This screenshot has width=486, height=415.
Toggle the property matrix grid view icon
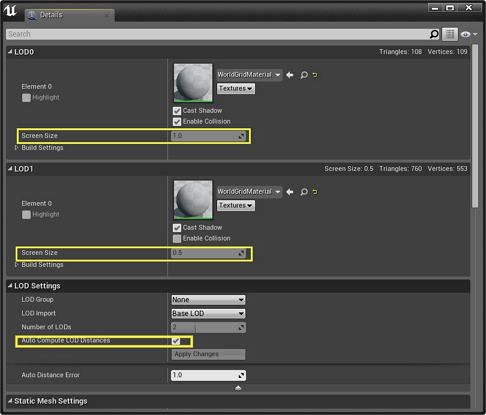click(450, 34)
